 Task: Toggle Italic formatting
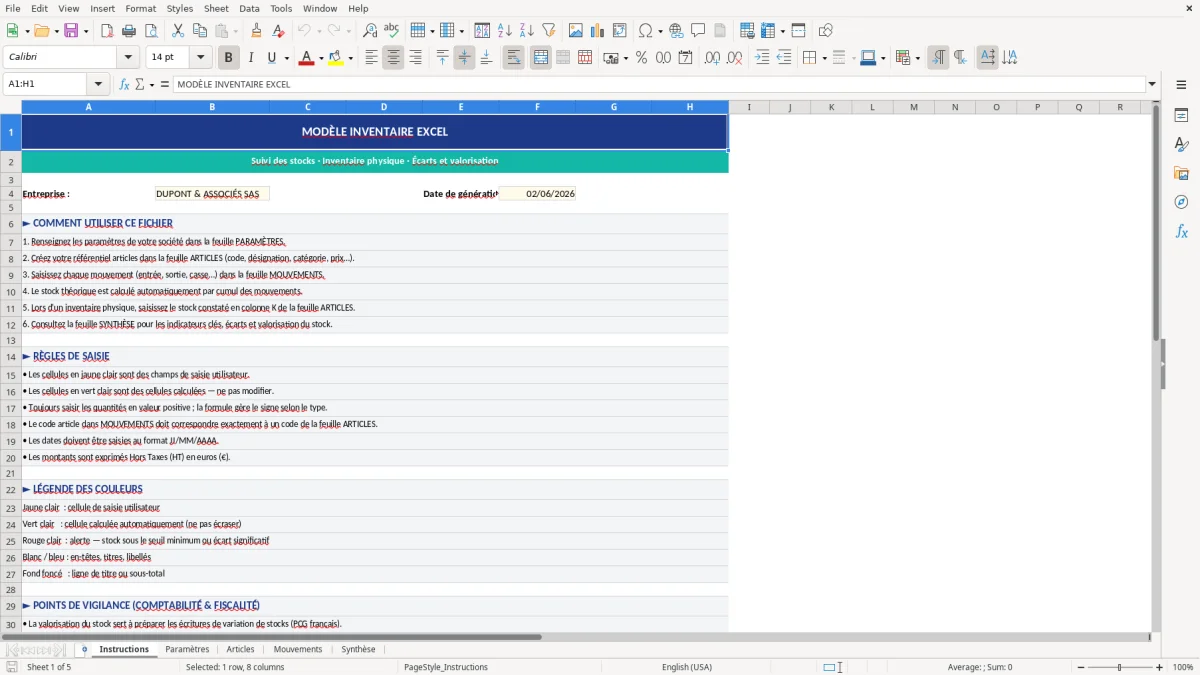(x=251, y=58)
